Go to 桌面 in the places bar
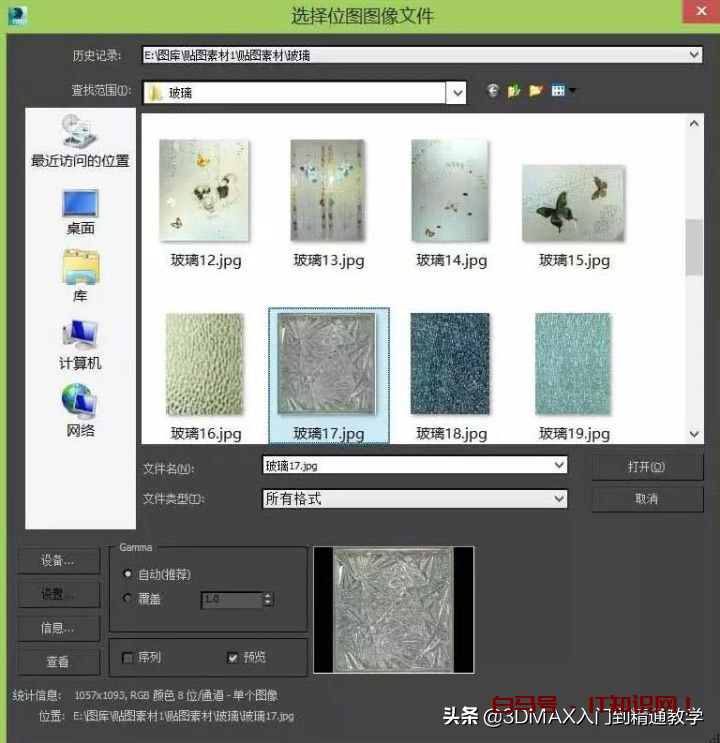The width and height of the screenshot is (720, 743). [x=80, y=212]
